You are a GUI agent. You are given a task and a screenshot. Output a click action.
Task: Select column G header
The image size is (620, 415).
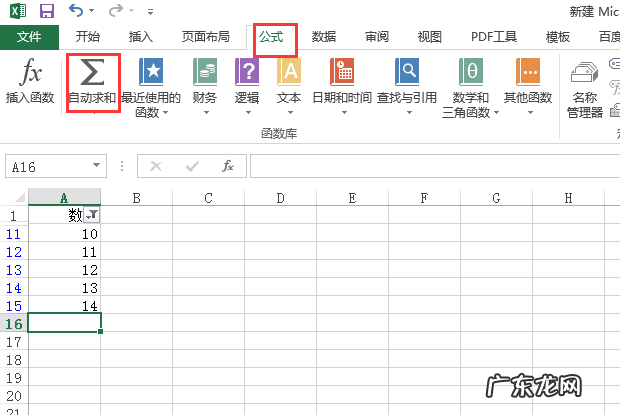496,198
